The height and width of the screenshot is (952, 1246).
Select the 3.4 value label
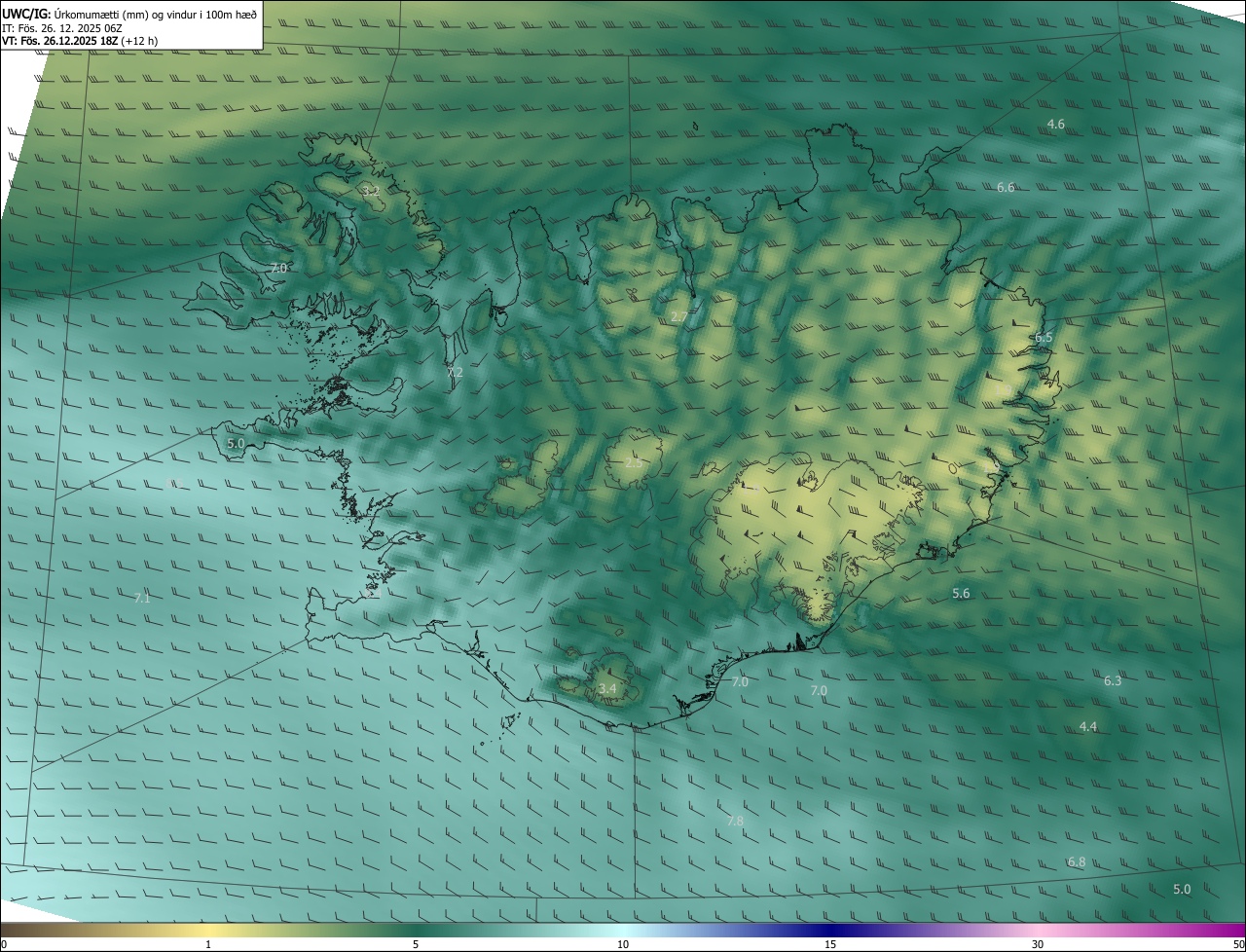click(x=607, y=688)
